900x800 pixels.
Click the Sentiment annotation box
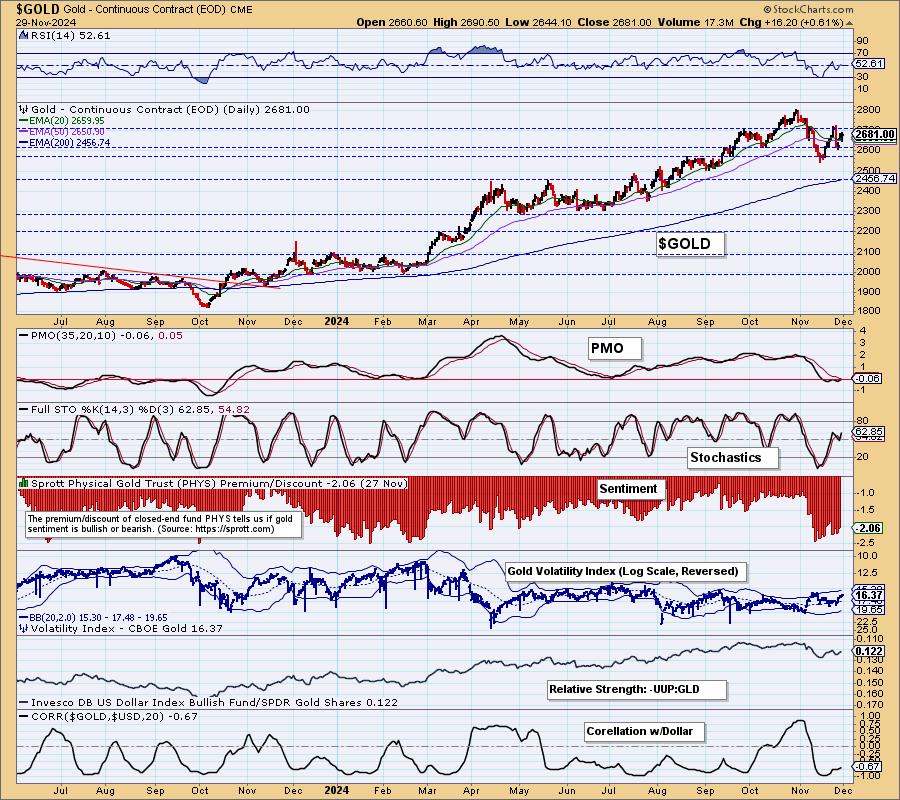coord(630,489)
